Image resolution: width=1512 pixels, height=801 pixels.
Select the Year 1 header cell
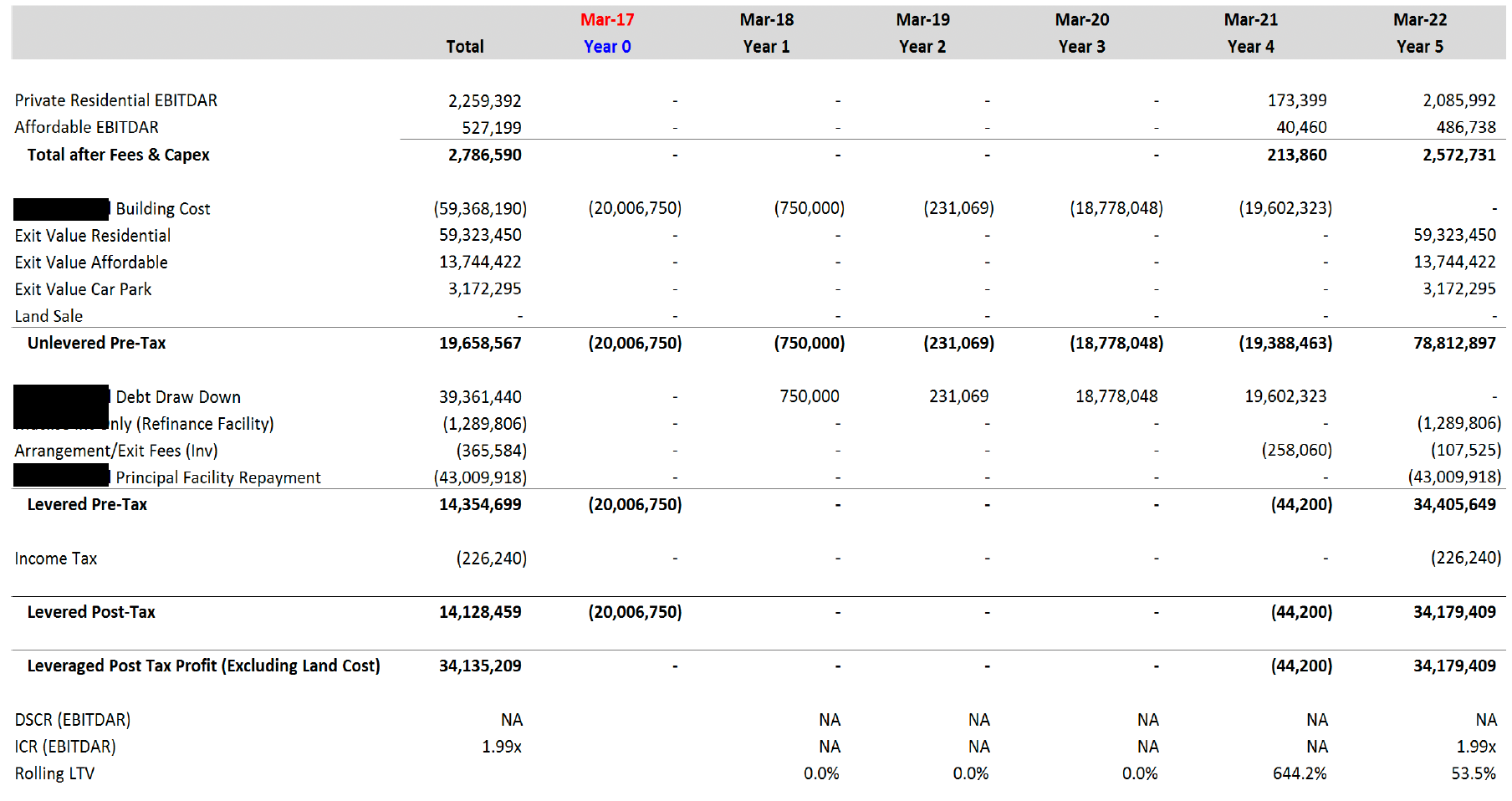(767, 47)
